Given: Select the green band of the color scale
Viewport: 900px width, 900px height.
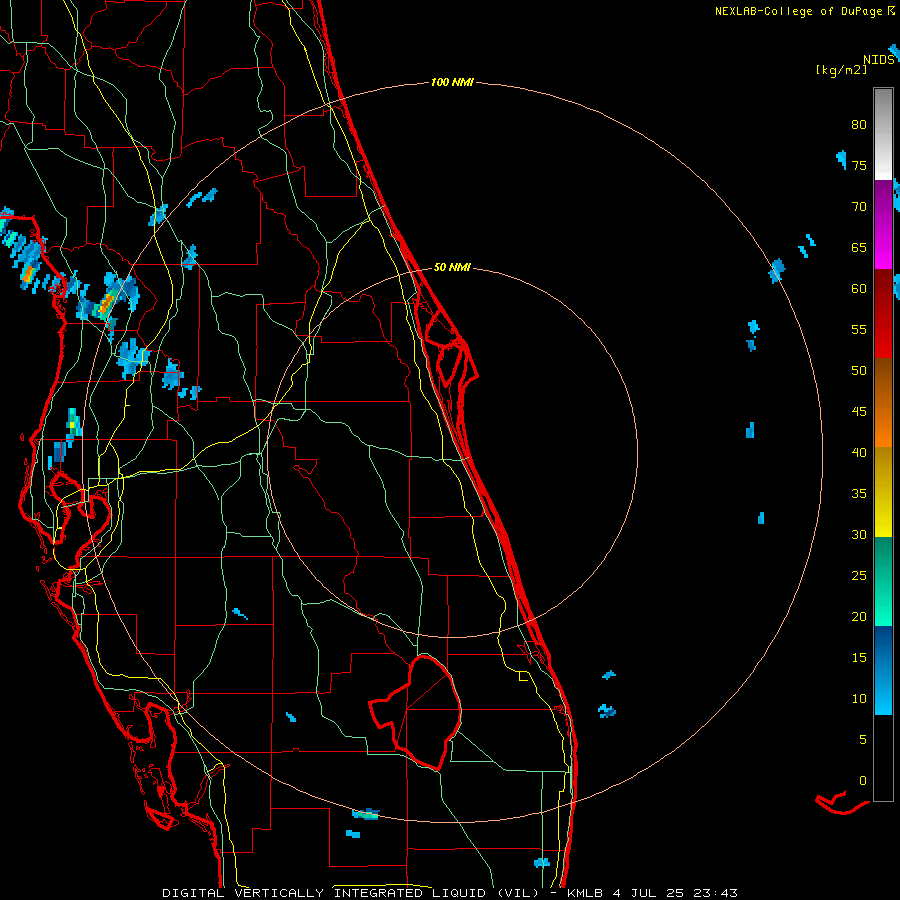Looking at the screenshot, I should click(x=883, y=581).
